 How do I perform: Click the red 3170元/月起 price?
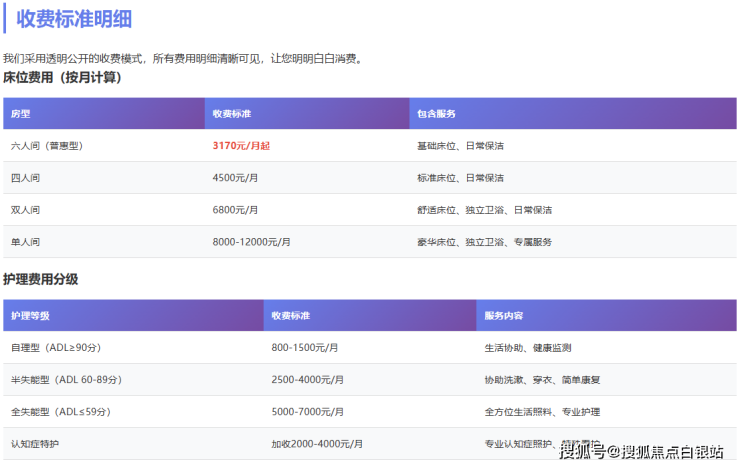(241, 146)
